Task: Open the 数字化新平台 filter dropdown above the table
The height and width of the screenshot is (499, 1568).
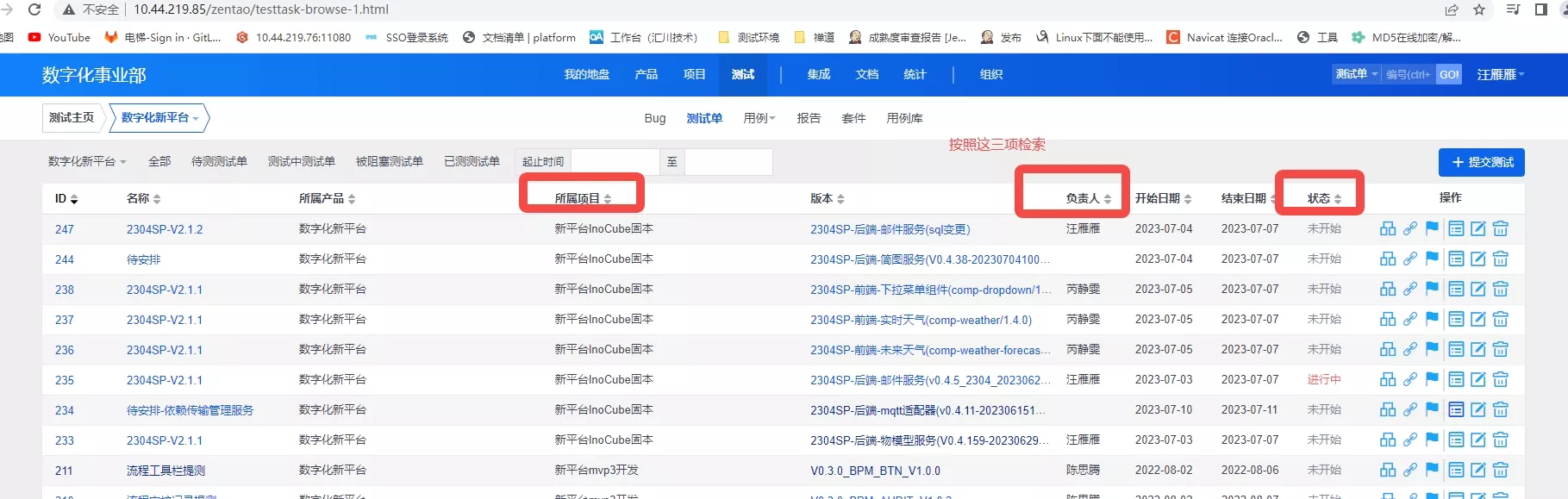Action: [x=87, y=162]
